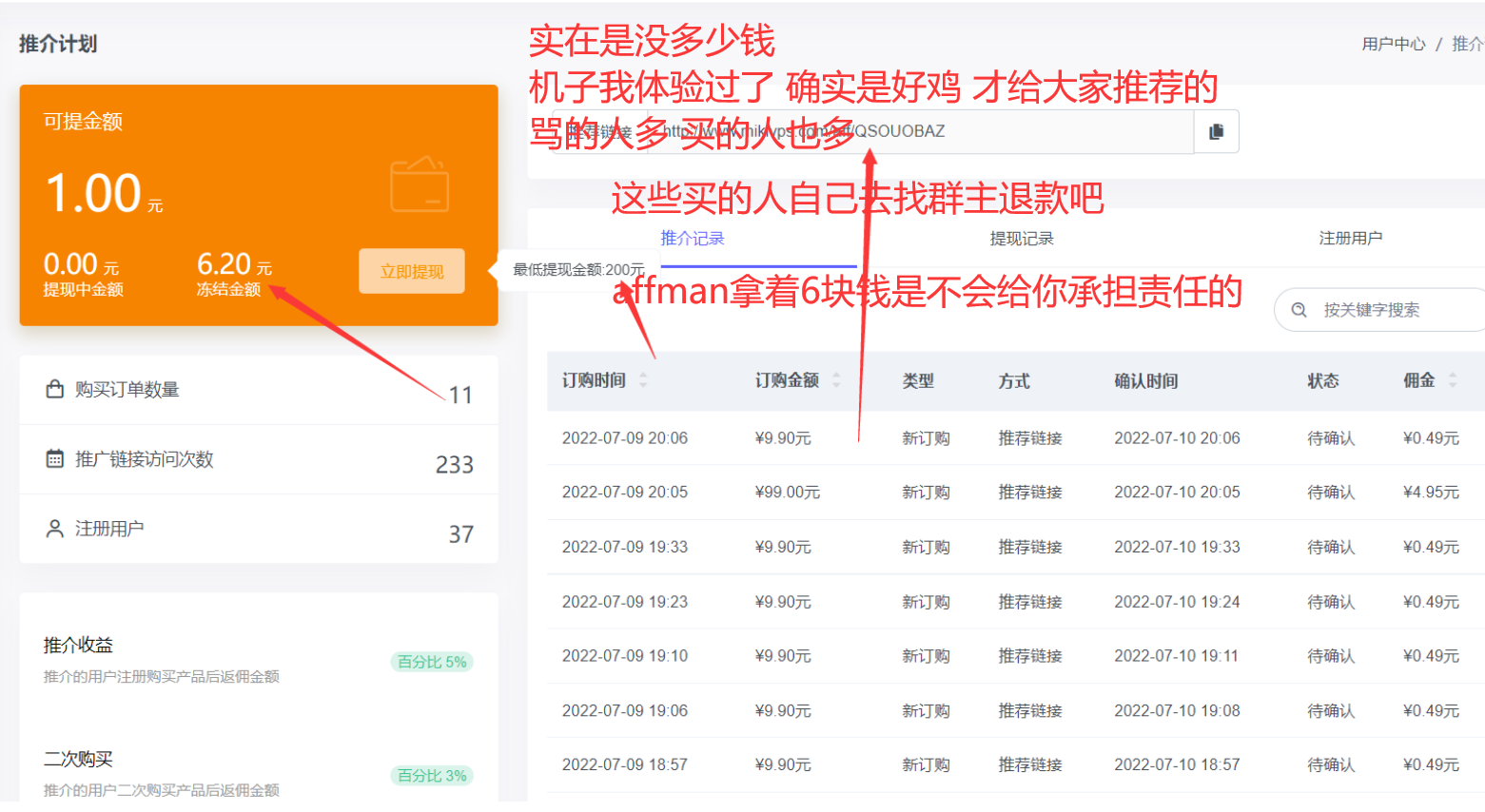This screenshot has width=1485, height=812.
Task: Click the ¥4.95元 commission value
Action: 1431,493
